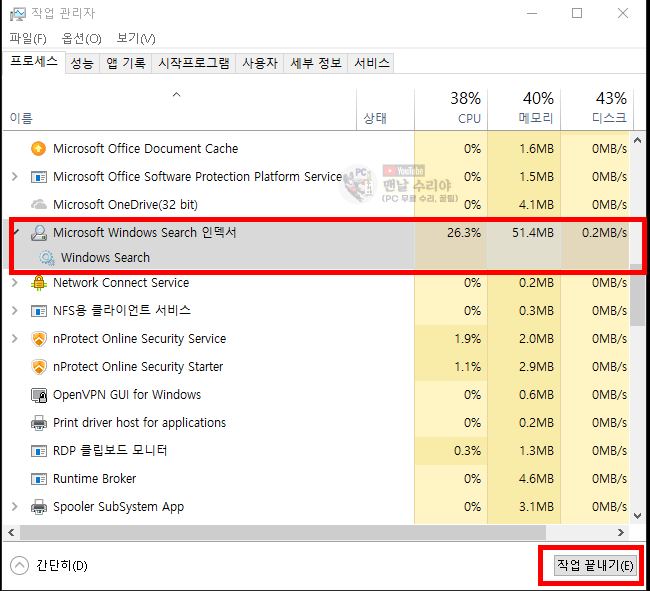
Task: Click the horizontal scrollbar thumb
Action: coord(283,533)
